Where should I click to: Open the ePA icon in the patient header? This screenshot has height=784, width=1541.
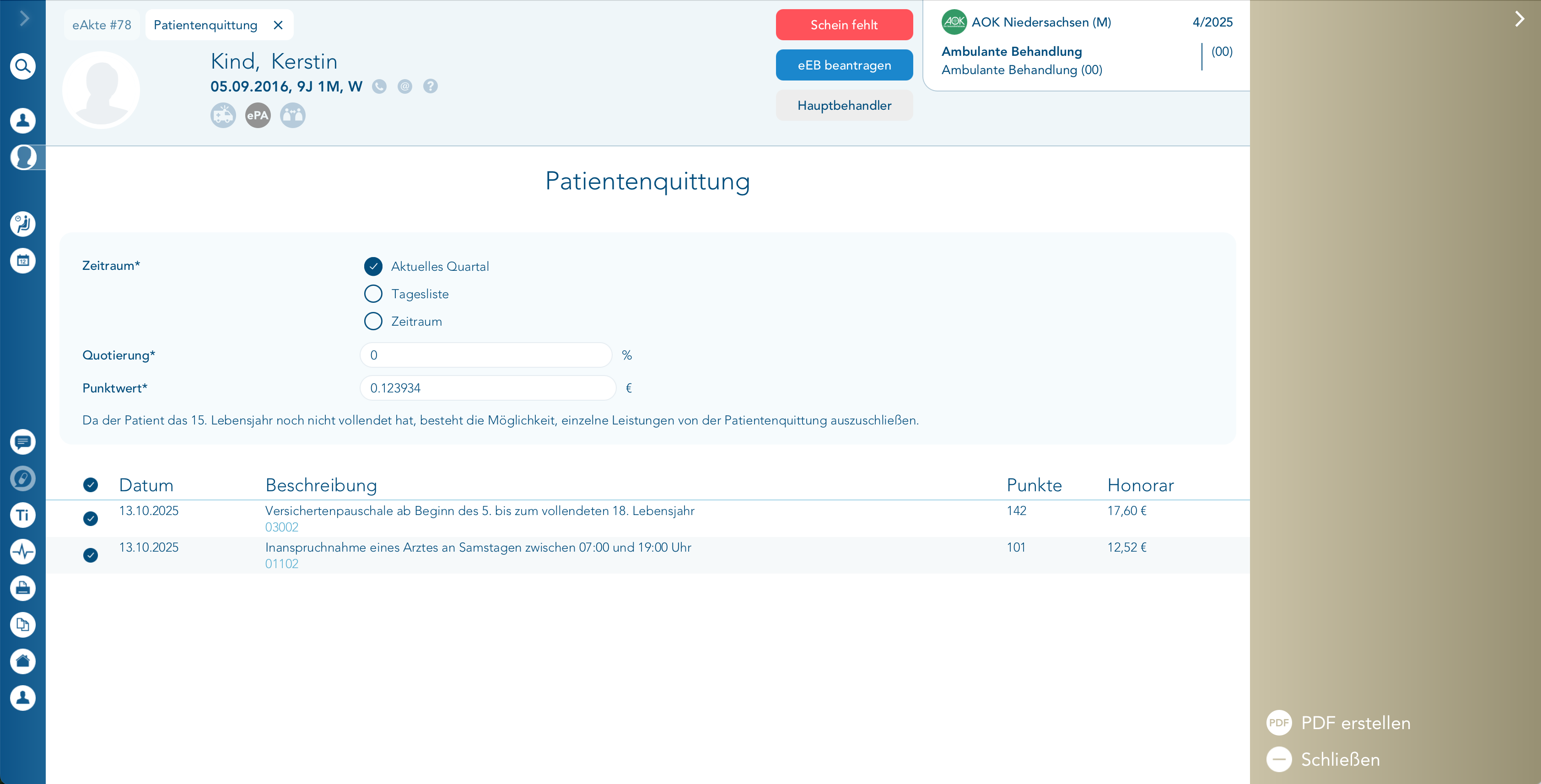[257, 115]
